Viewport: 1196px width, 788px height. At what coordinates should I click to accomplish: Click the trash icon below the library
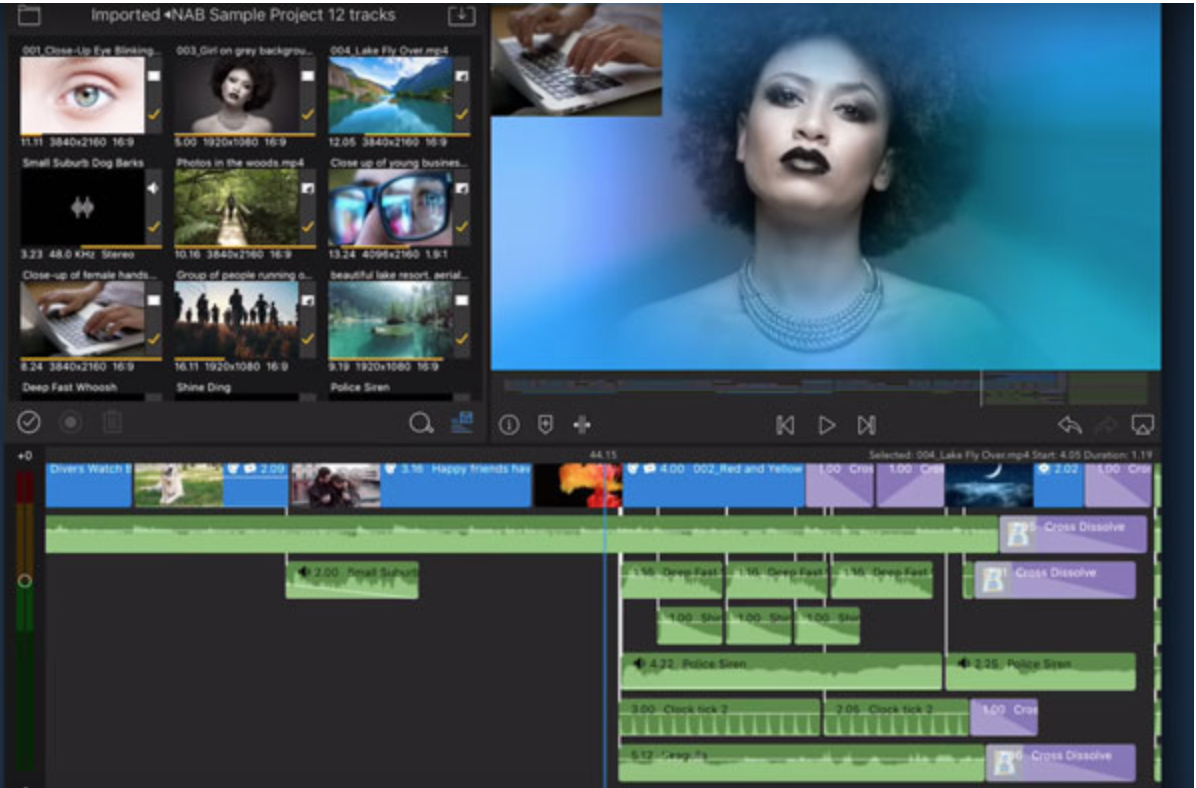tap(112, 423)
